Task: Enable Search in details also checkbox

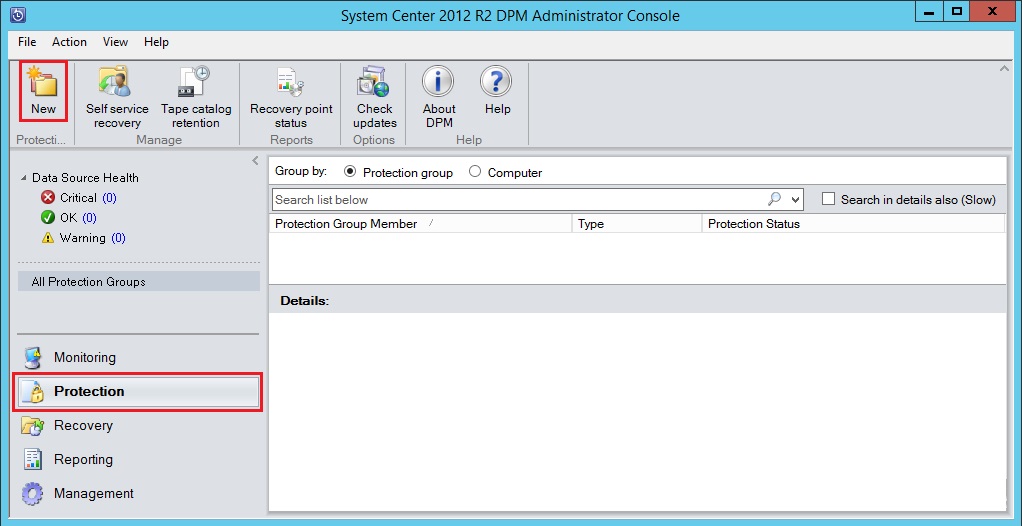Action: (828, 199)
